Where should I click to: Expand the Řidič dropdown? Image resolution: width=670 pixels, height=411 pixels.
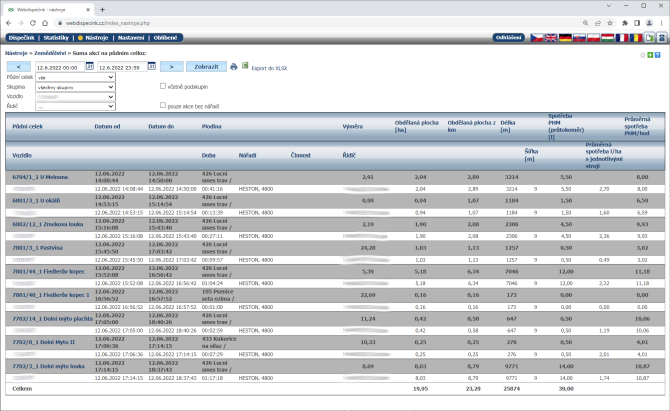74,106
